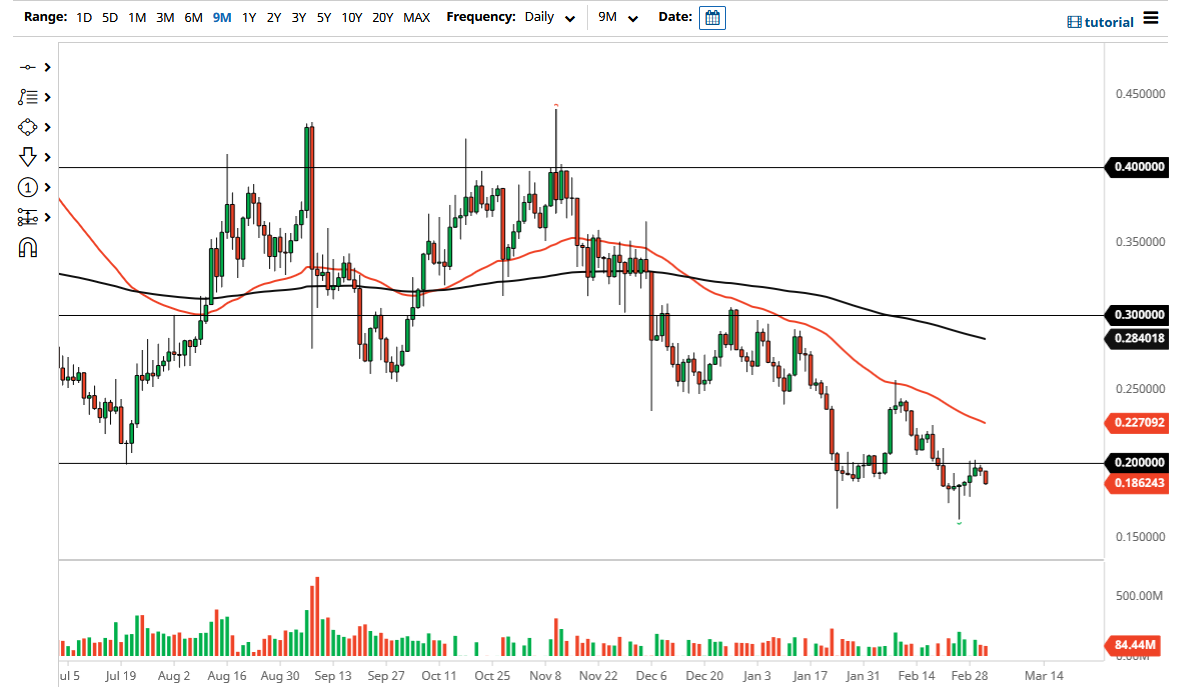Select the 5D range option

109,17
